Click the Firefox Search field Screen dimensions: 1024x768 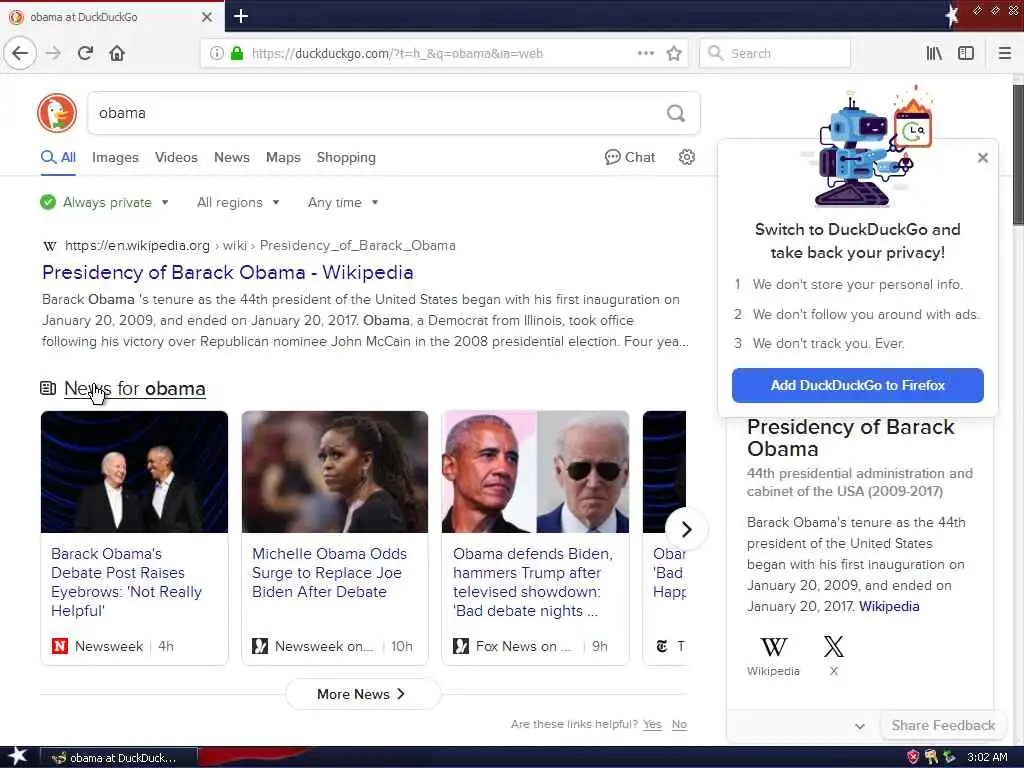775,53
